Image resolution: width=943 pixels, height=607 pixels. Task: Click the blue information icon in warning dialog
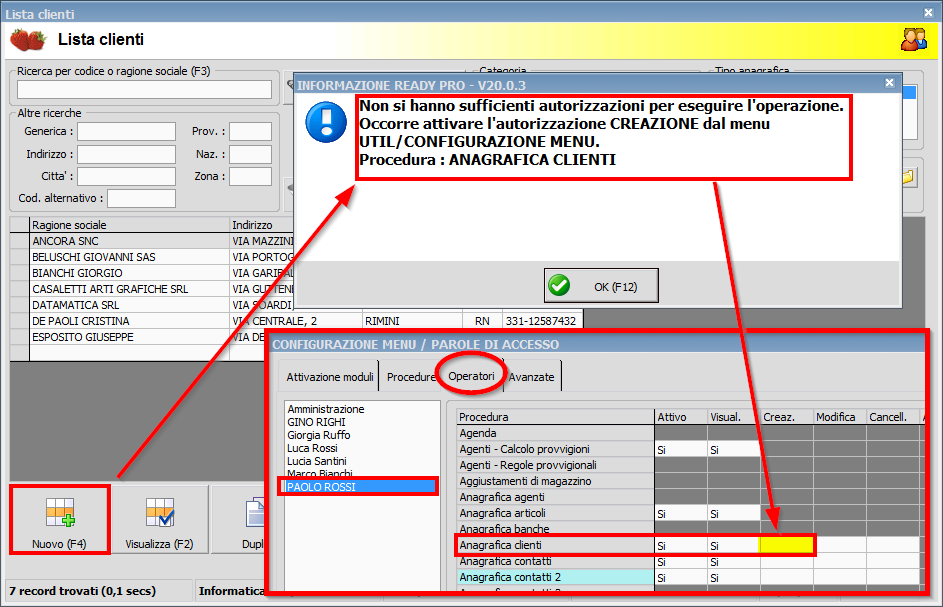[325, 122]
